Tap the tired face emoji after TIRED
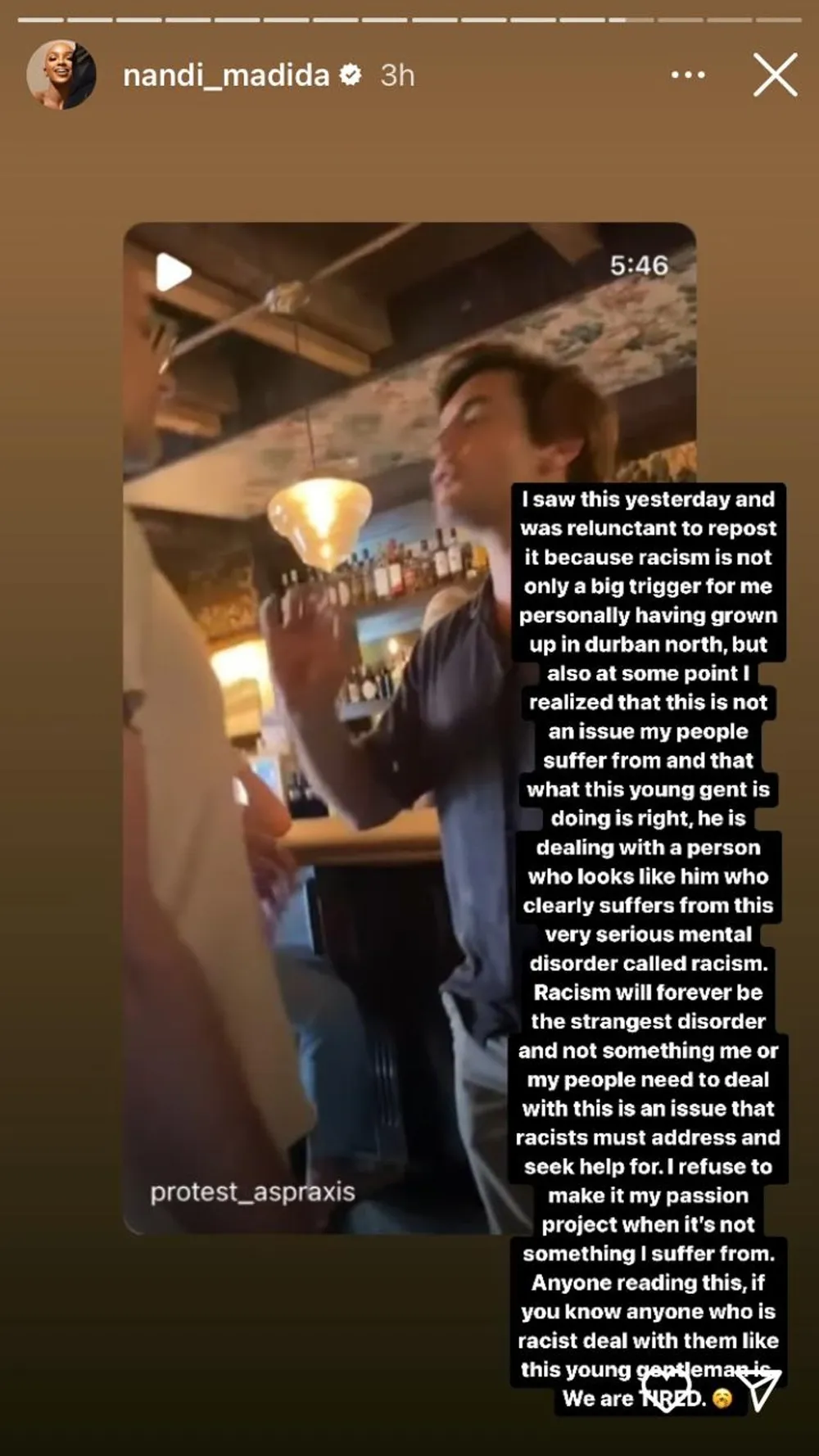819x1456 pixels. (722, 1398)
